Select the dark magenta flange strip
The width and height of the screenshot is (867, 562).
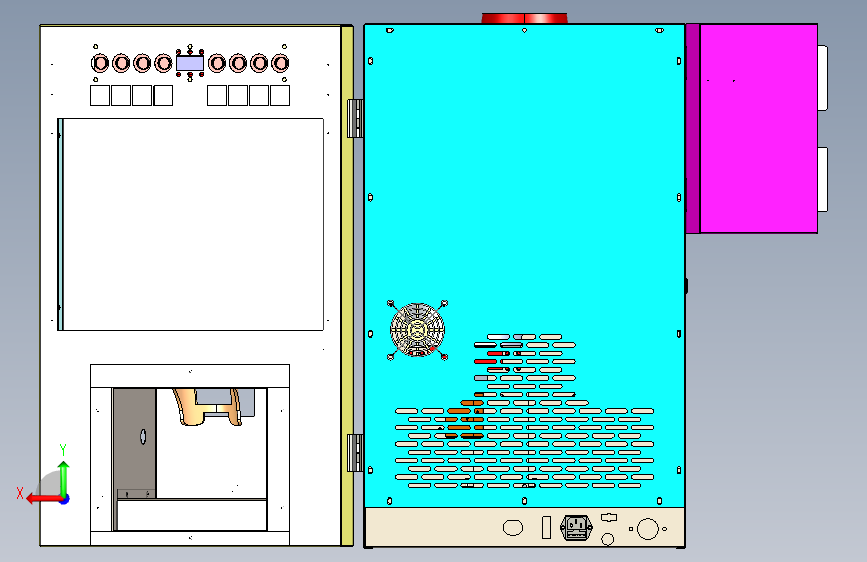point(693,128)
